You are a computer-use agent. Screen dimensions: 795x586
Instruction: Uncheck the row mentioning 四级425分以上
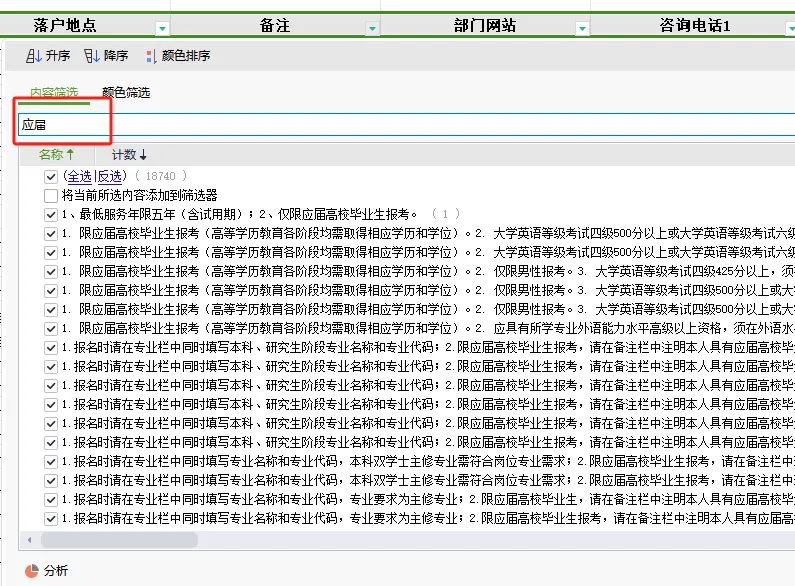coord(51,272)
